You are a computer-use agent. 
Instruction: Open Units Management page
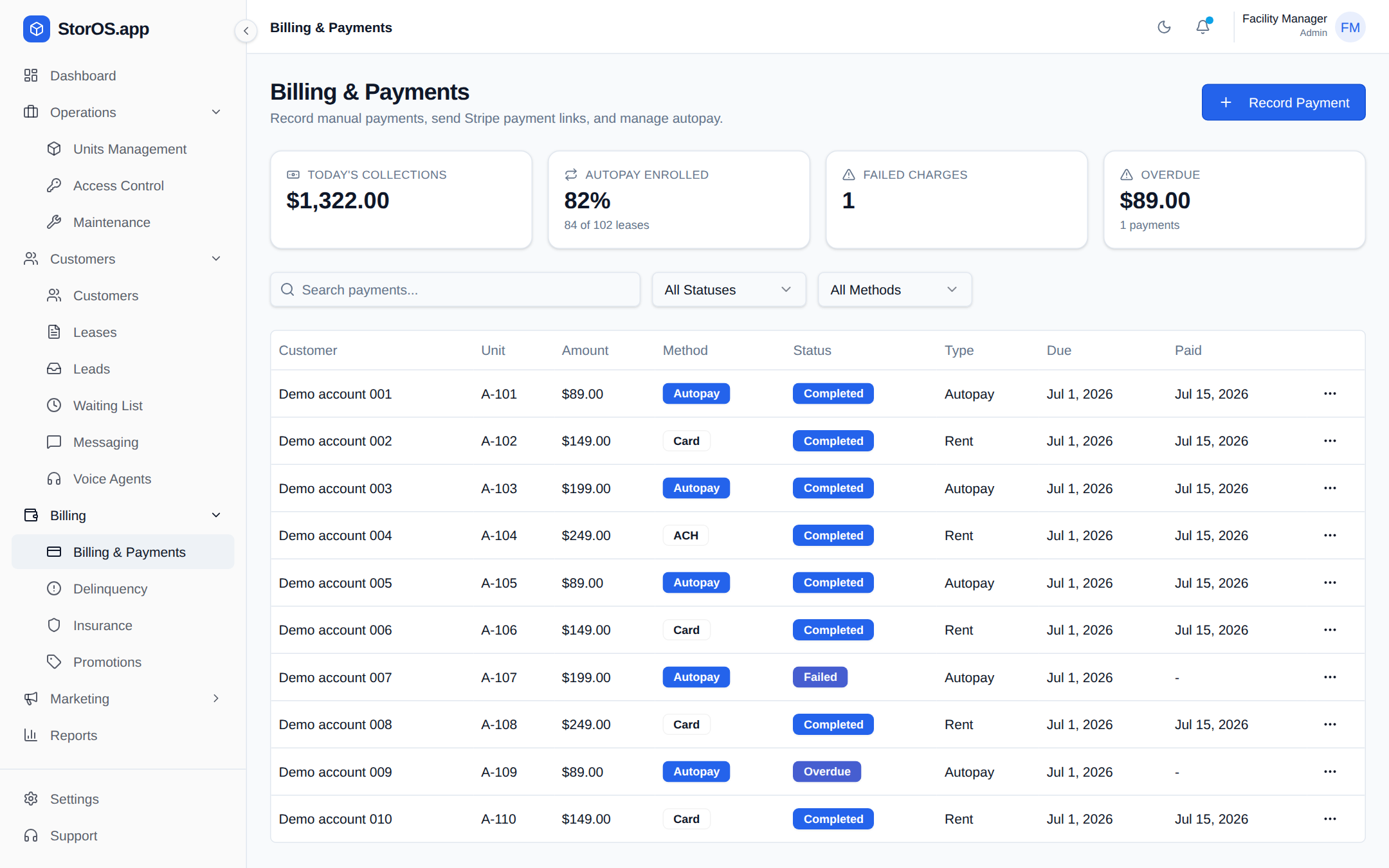[x=123, y=149]
